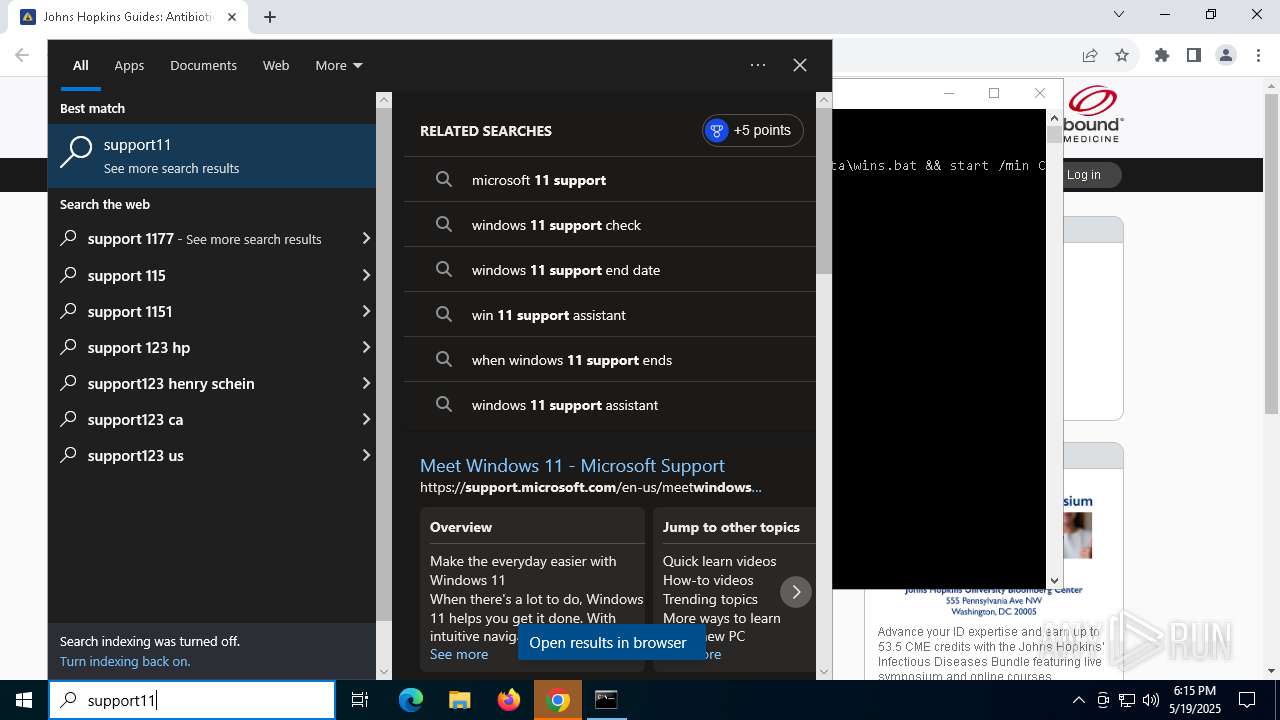
Task: Select the Web search filter tab
Action: pos(276,65)
